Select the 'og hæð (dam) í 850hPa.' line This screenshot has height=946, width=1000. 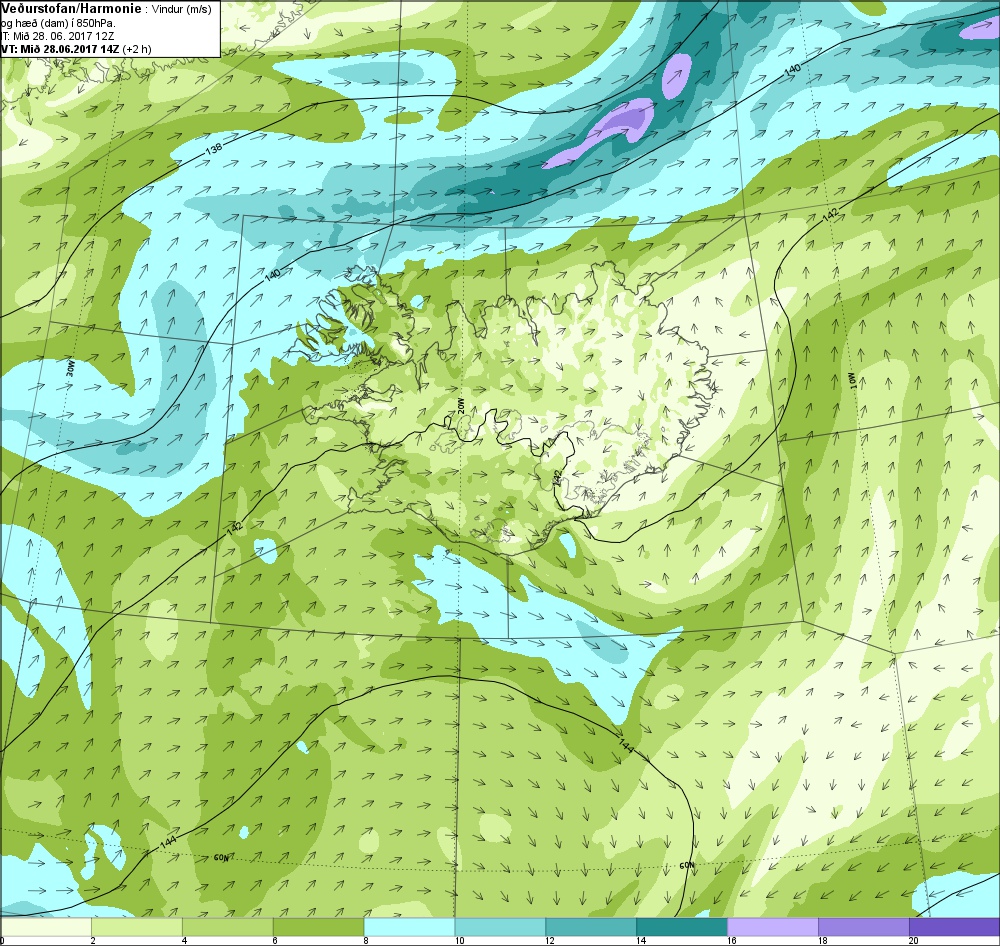pos(58,24)
